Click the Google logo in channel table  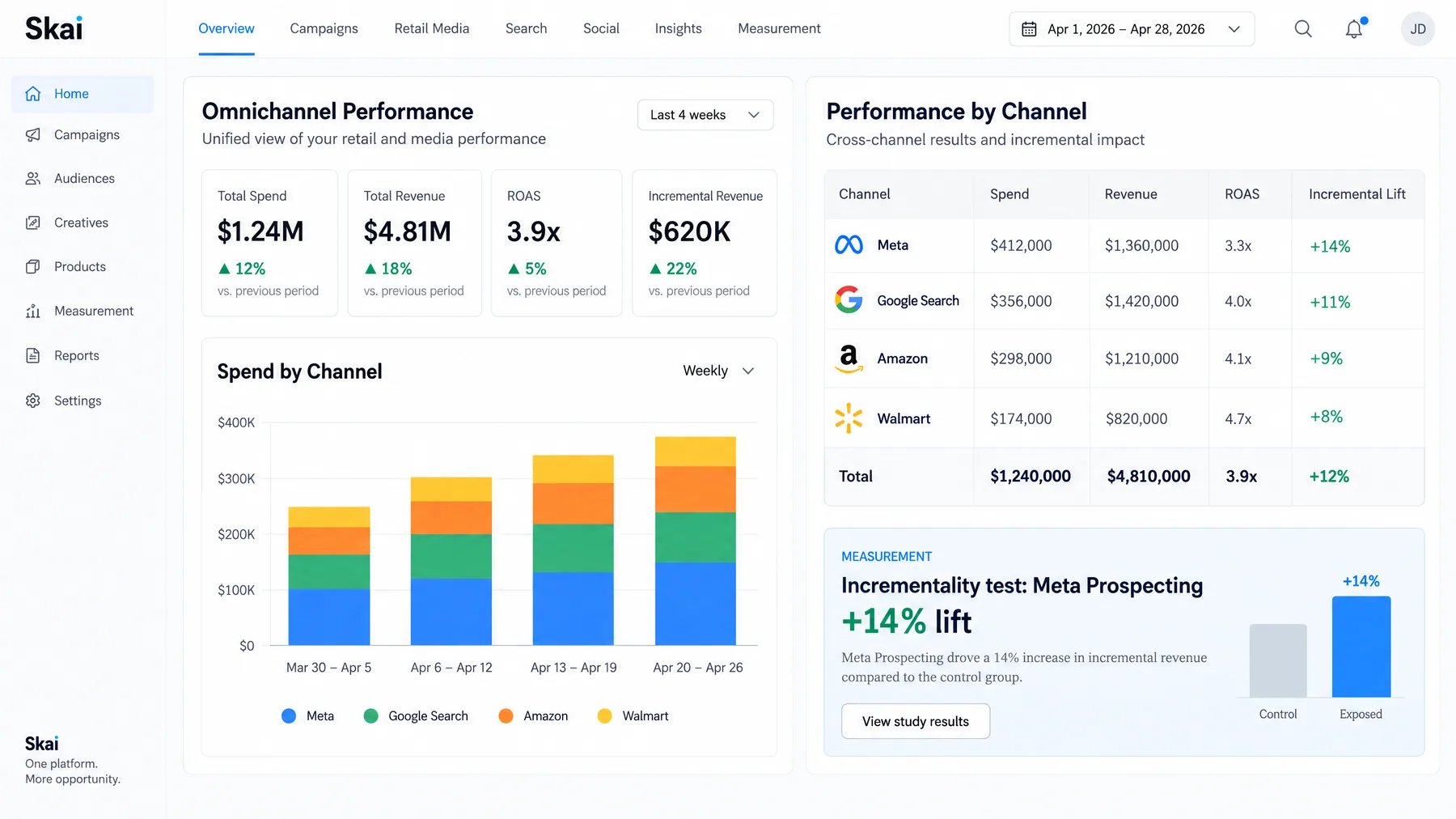[x=849, y=300]
